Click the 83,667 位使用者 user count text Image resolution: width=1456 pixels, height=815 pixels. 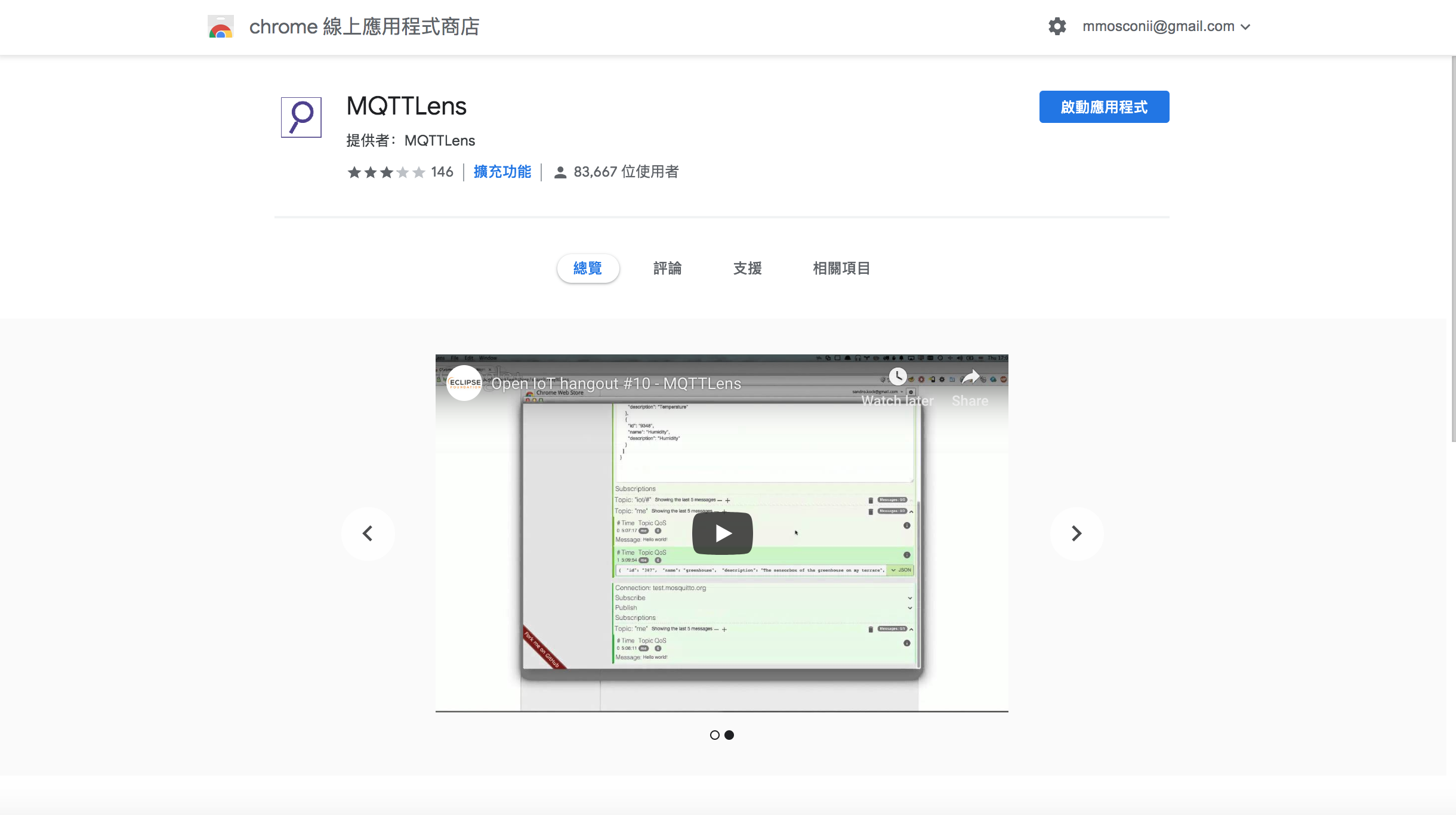click(x=626, y=172)
